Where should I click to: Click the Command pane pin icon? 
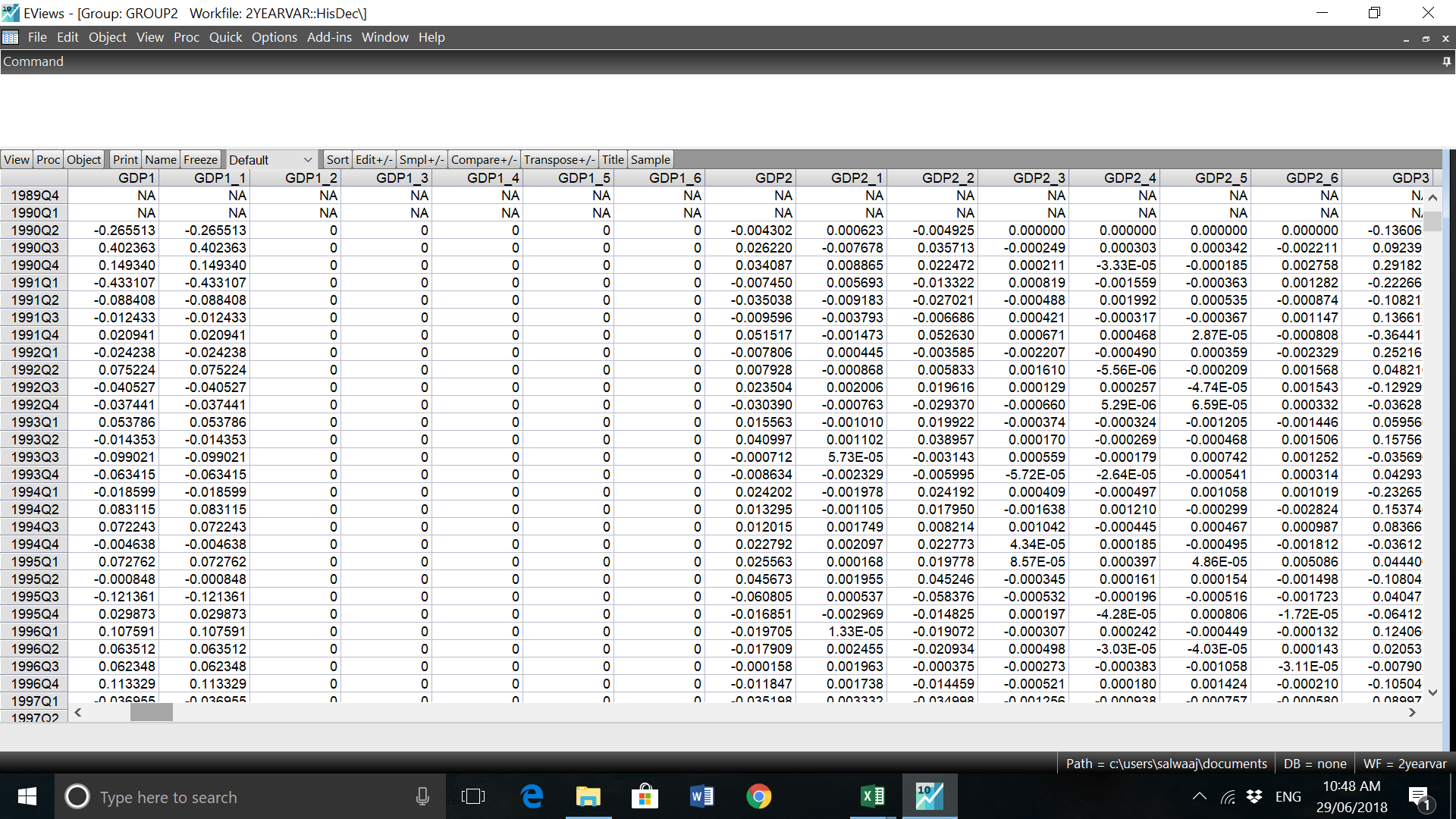coord(1446,62)
